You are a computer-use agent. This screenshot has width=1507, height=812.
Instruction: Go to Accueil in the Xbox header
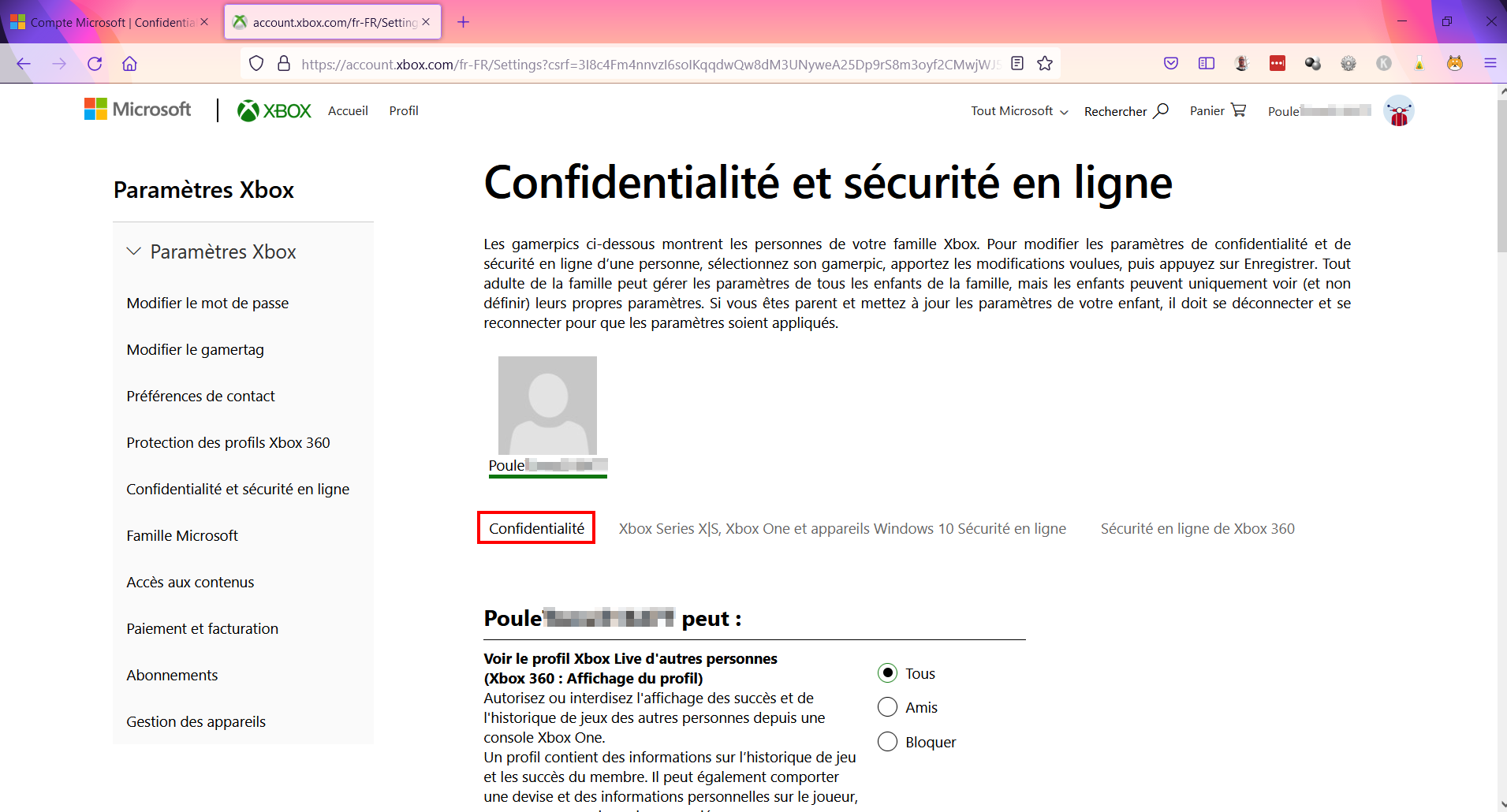click(348, 111)
